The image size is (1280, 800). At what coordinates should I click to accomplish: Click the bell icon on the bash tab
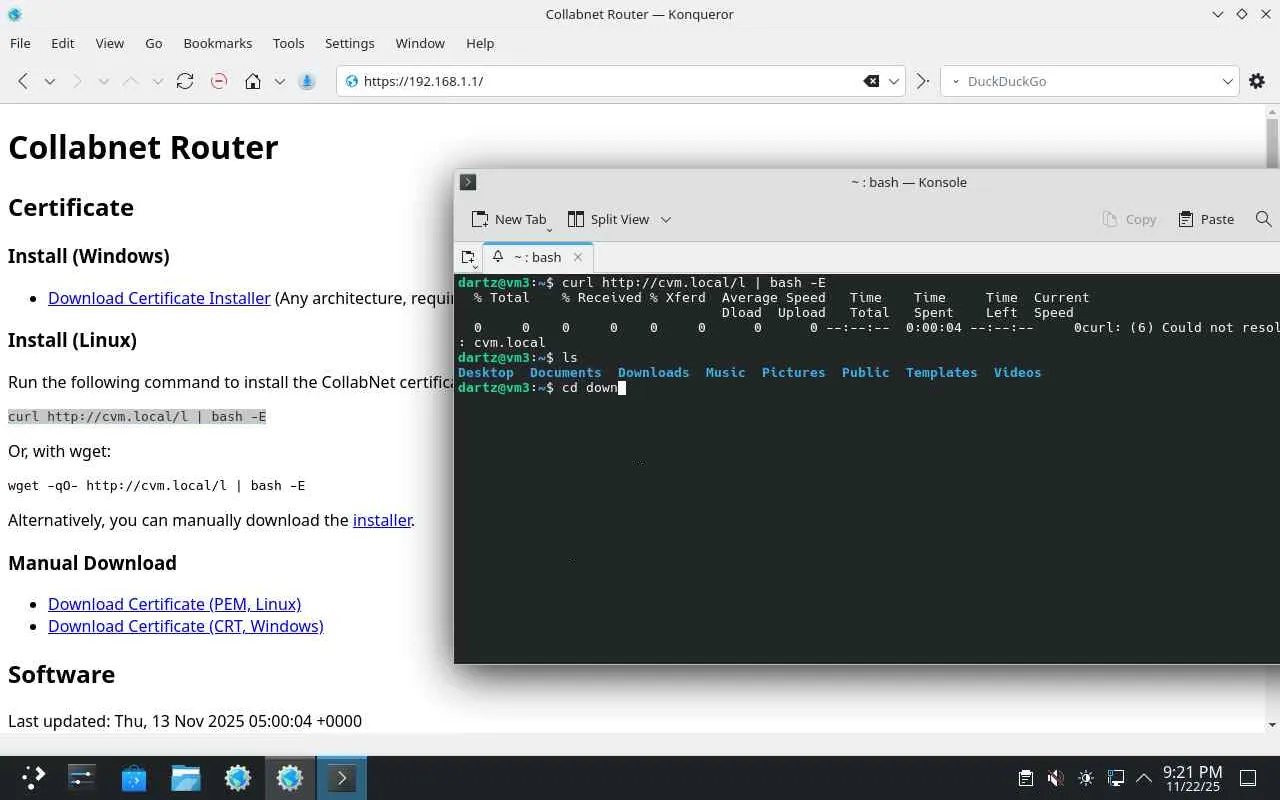(x=497, y=257)
